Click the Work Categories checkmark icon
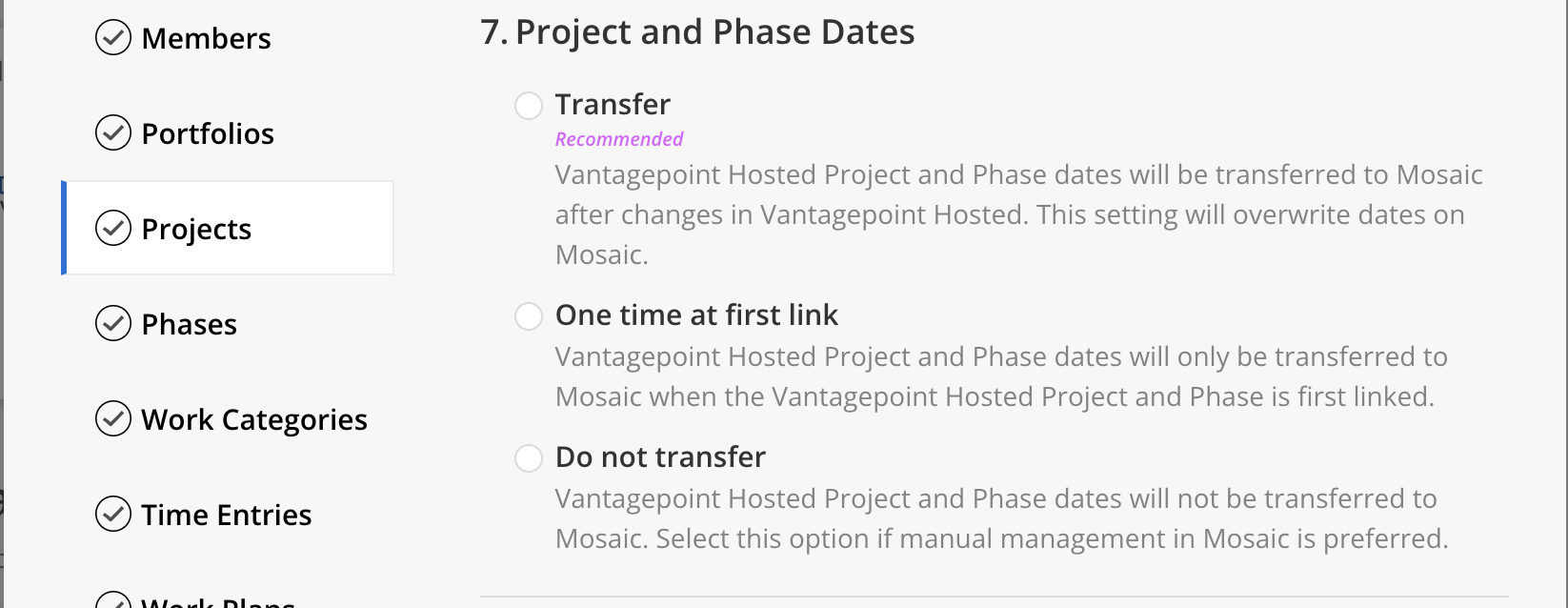 coord(113,419)
